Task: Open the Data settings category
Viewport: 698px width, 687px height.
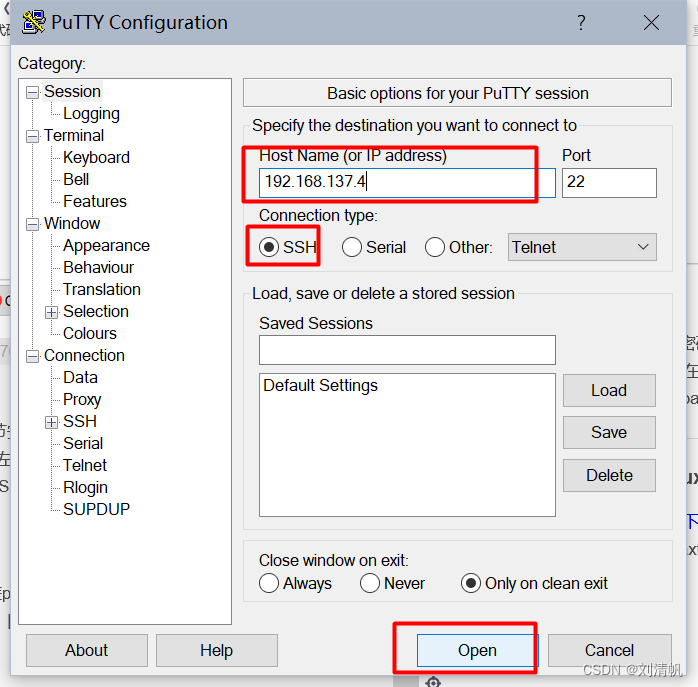Action: (x=80, y=377)
